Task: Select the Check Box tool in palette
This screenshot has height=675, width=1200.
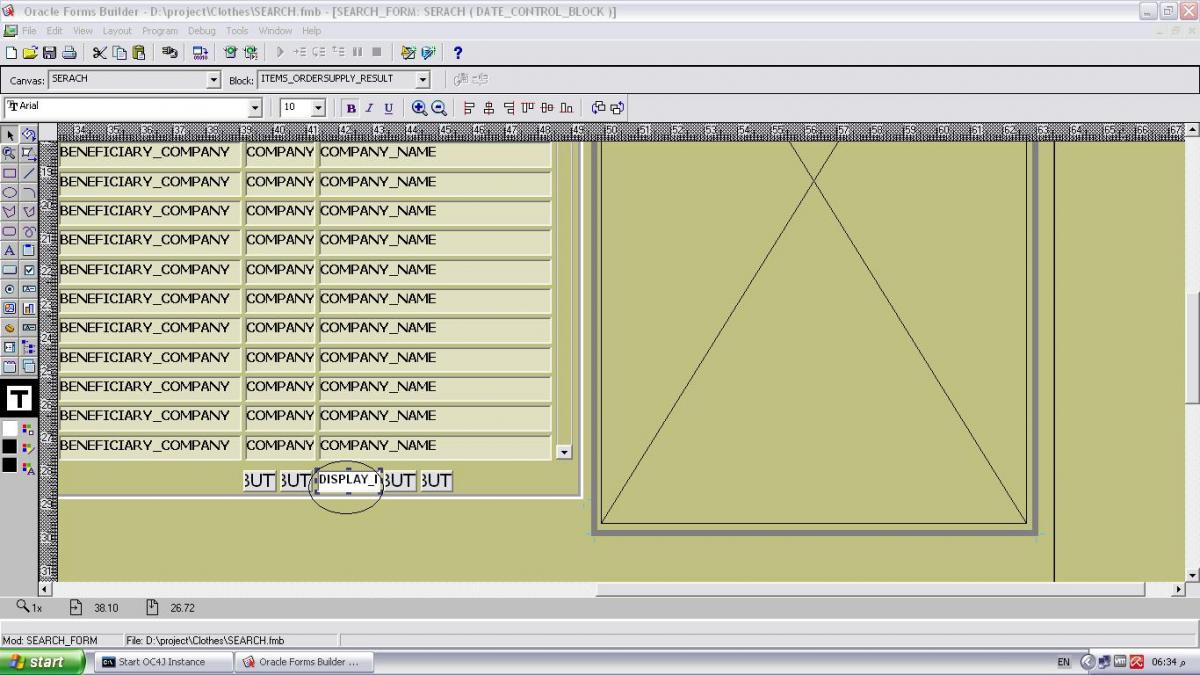Action: click(x=29, y=270)
